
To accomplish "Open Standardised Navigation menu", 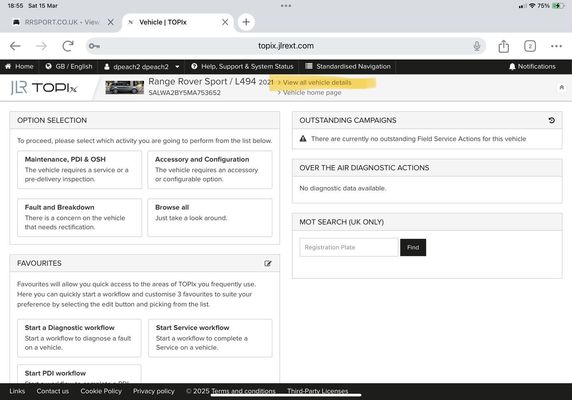I will 348,66.
